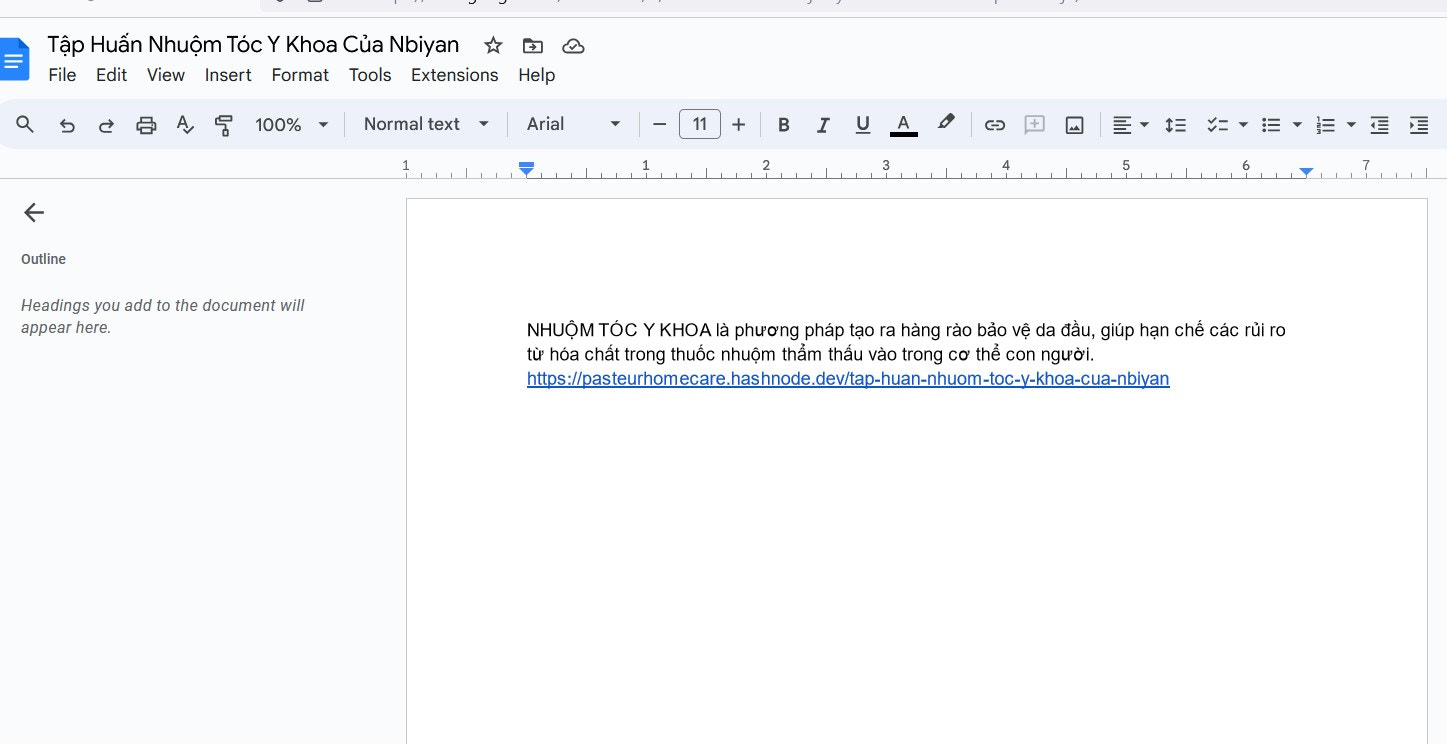
Task: Open the search menus magnifier
Action: click(x=26, y=124)
